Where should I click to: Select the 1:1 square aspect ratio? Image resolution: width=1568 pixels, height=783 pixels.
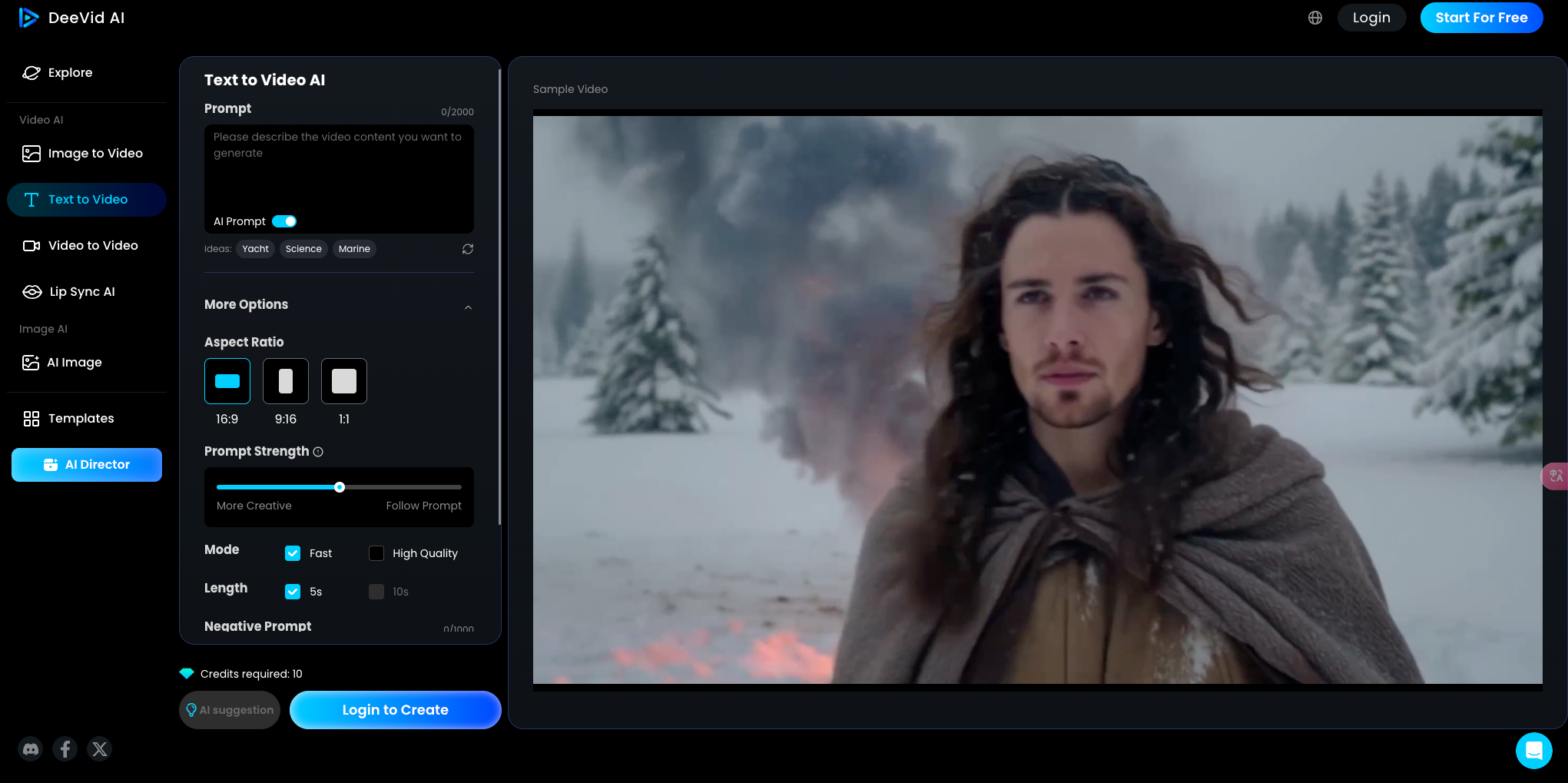coord(344,381)
